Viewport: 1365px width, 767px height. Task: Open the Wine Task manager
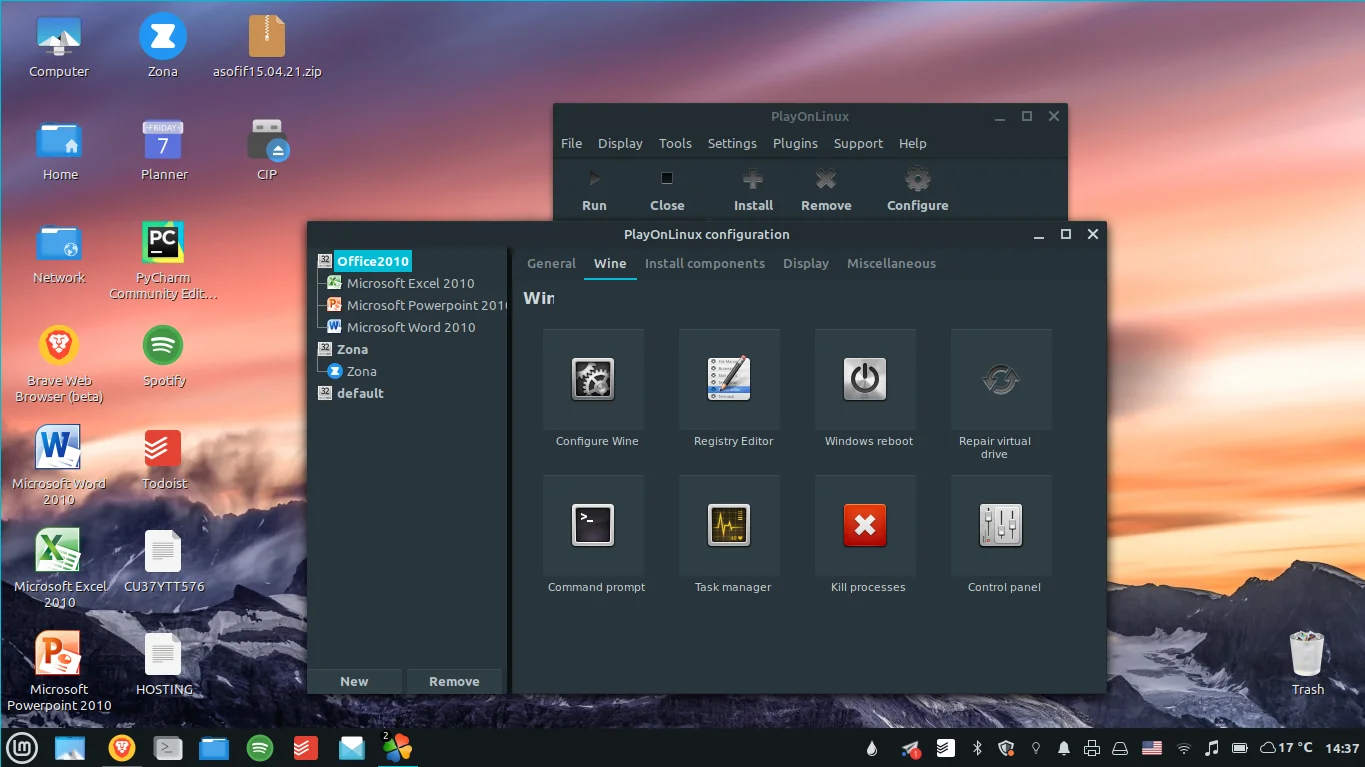pos(729,526)
